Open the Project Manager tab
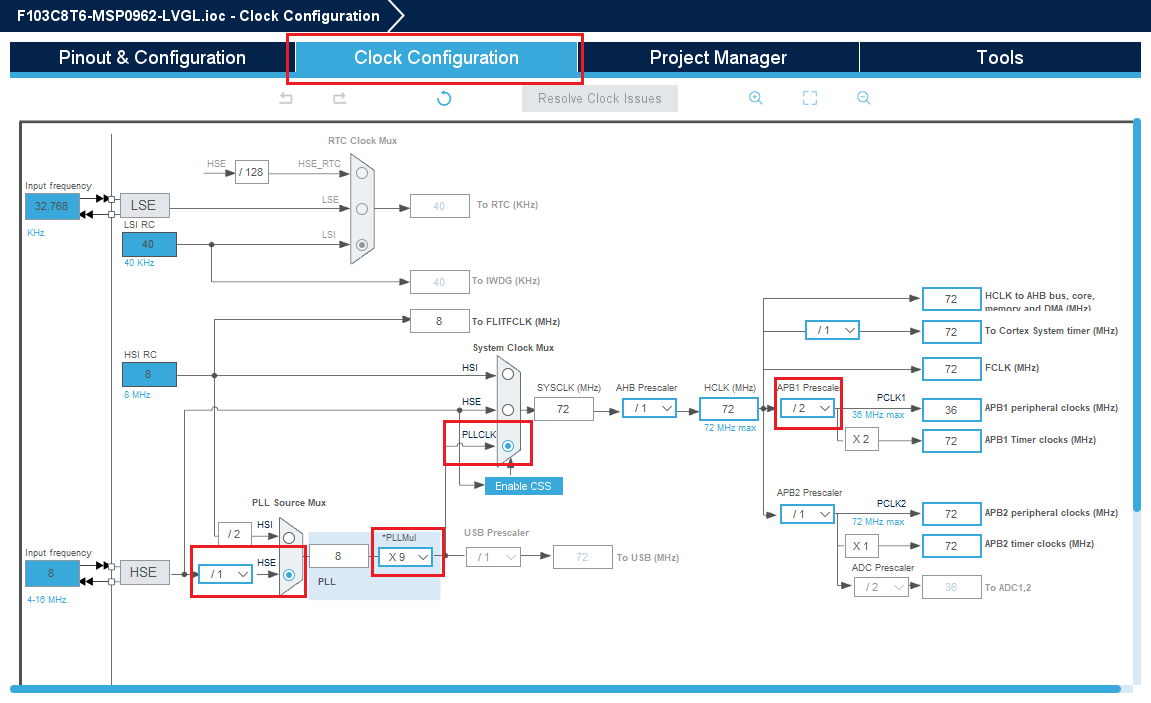Image resolution: width=1151 pixels, height=703 pixels. 718,57
